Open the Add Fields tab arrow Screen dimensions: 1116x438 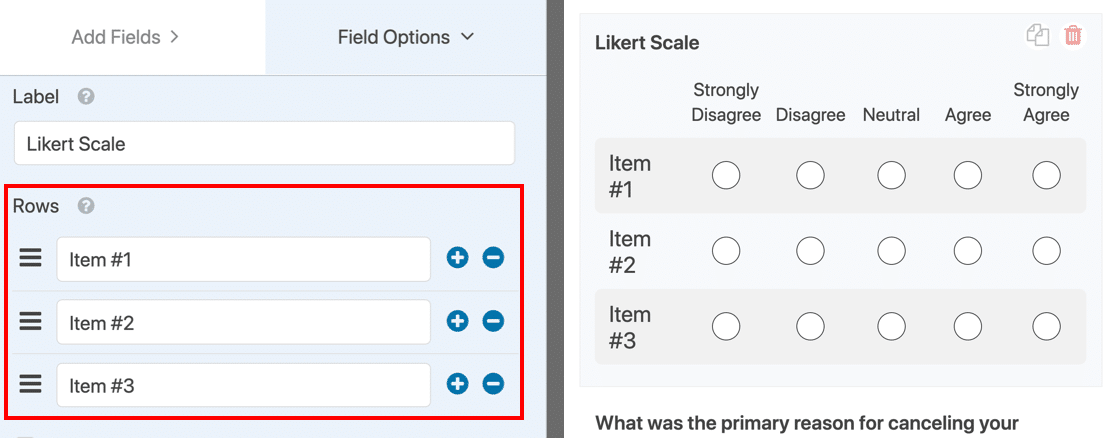(174, 37)
